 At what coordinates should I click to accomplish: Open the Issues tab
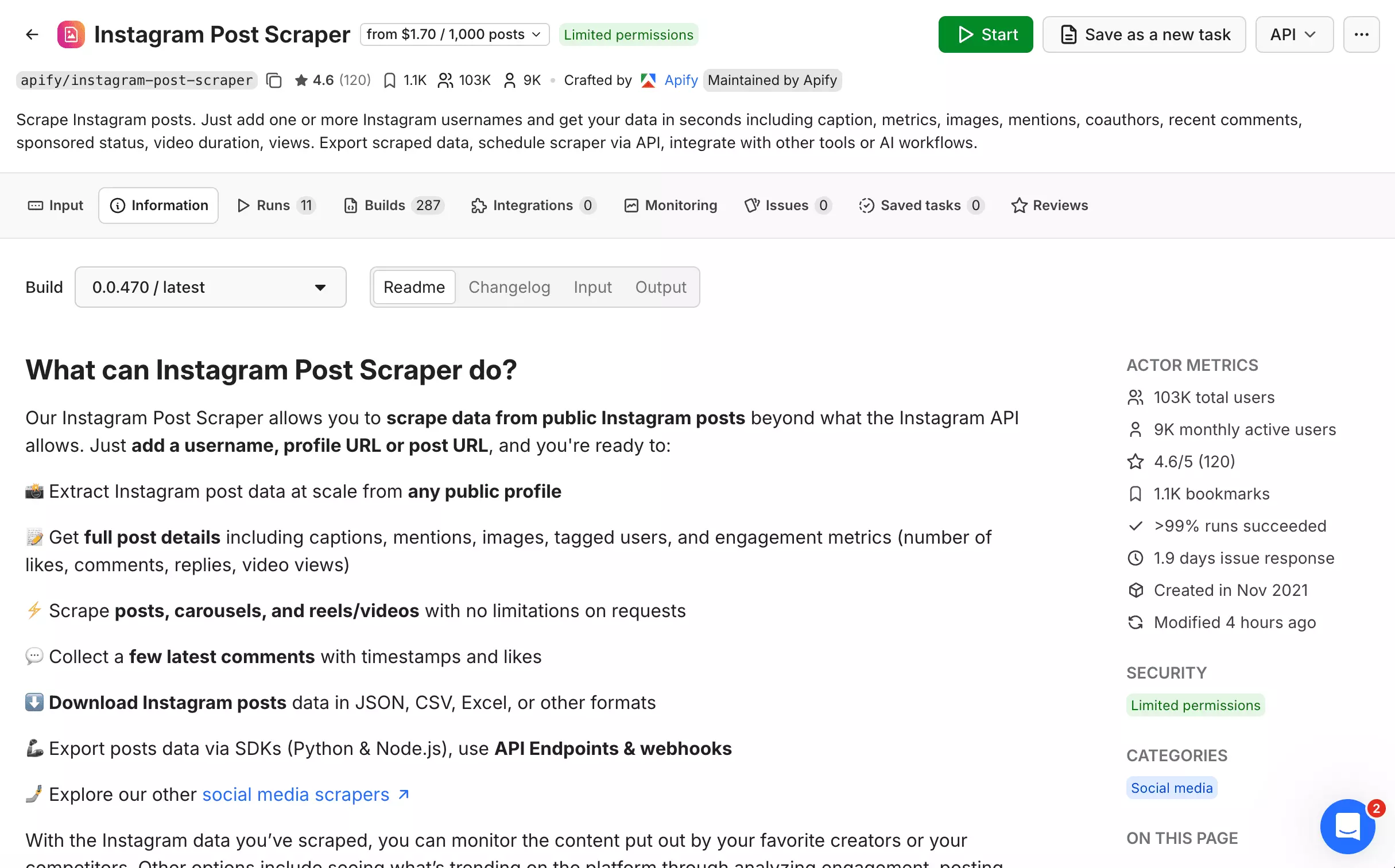[788, 206]
